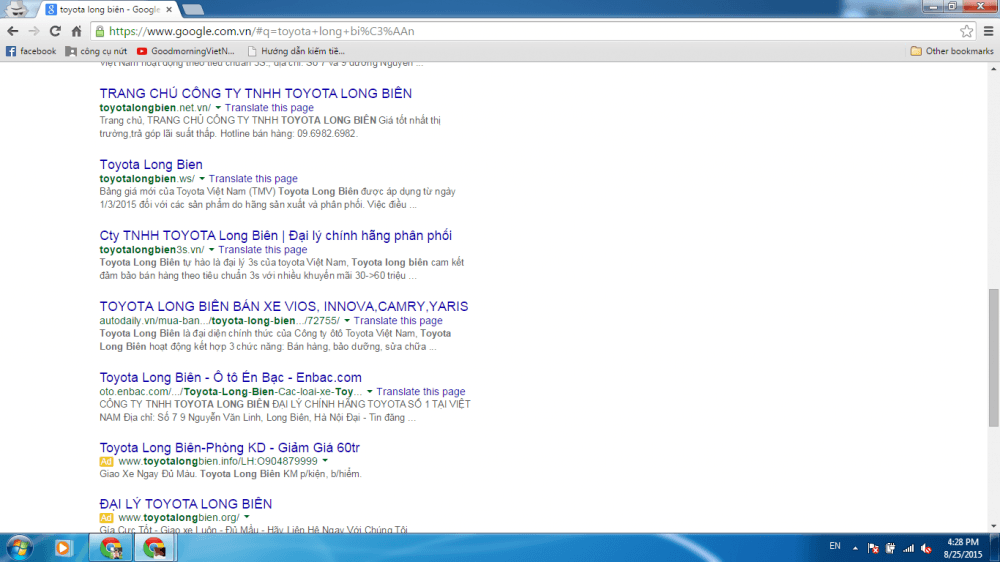The image size is (1000, 562).
Task: Click the secure padlock icon in address bar
Action: tap(99, 31)
